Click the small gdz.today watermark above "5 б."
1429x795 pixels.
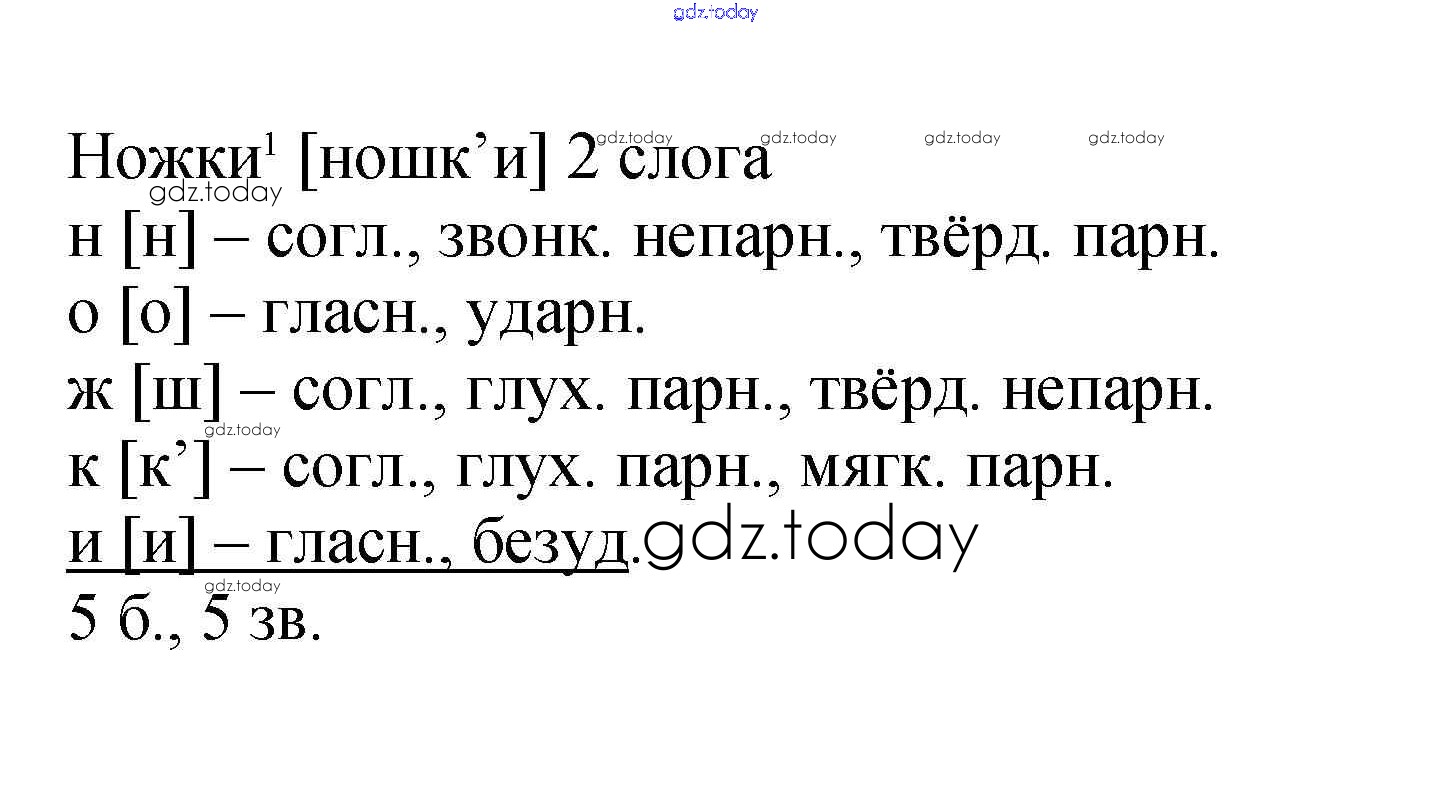(x=242, y=586)
